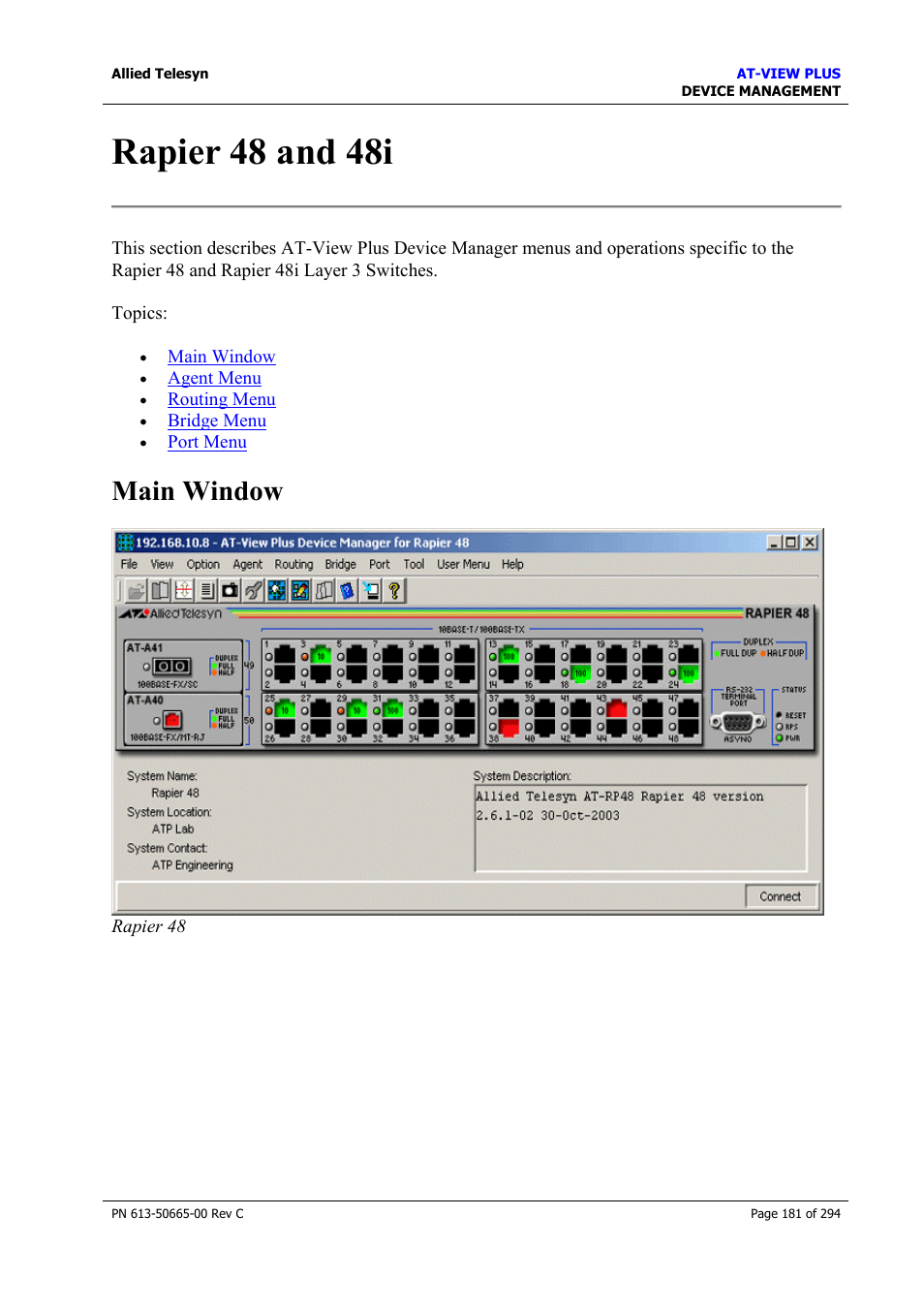The width and height of the screenshot is (924, 1309).
Task: Open the Routing menu
Action: (x=293, y=564)
